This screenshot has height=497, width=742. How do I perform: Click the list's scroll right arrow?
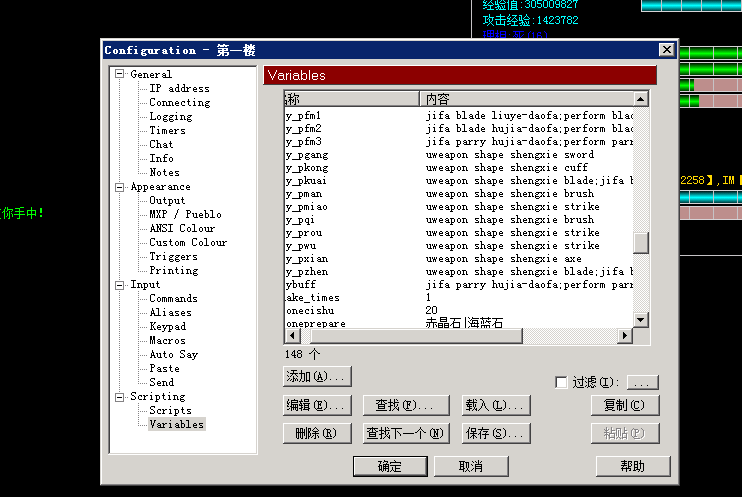tap(625, 336)
